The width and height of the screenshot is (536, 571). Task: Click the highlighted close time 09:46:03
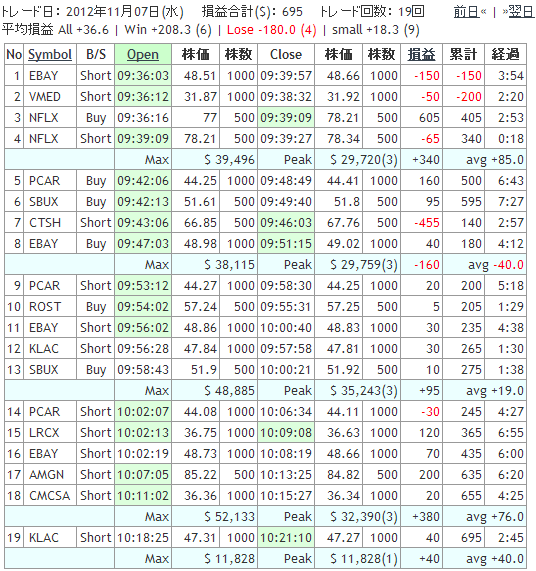286,223
